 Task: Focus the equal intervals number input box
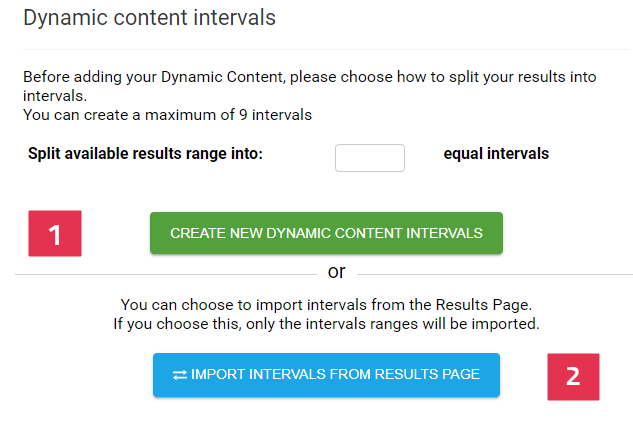370,158
